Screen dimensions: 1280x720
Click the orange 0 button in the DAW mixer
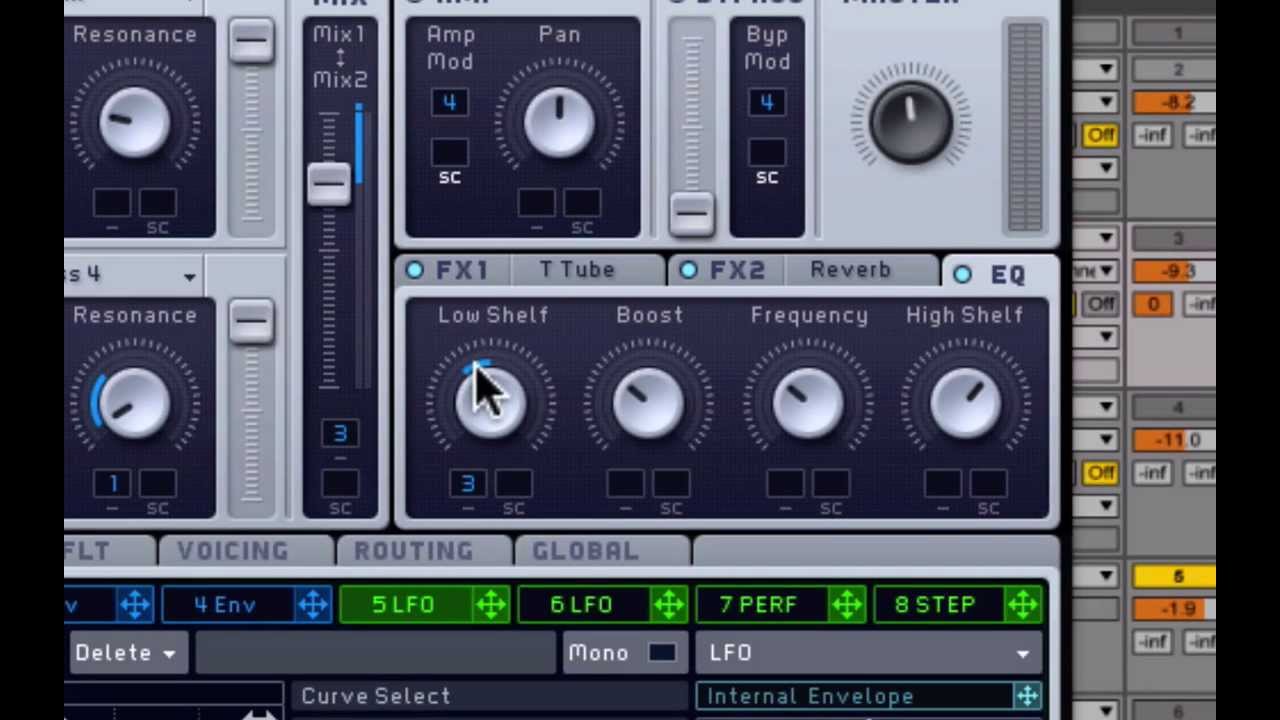pos(1152,303)
